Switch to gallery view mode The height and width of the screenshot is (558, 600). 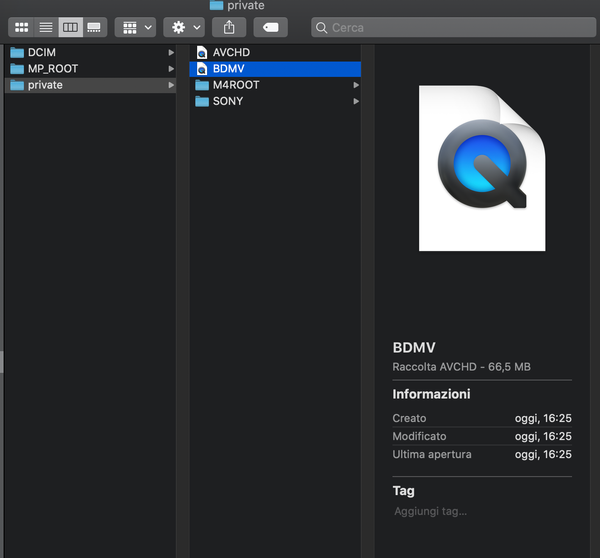pos(93,27)
